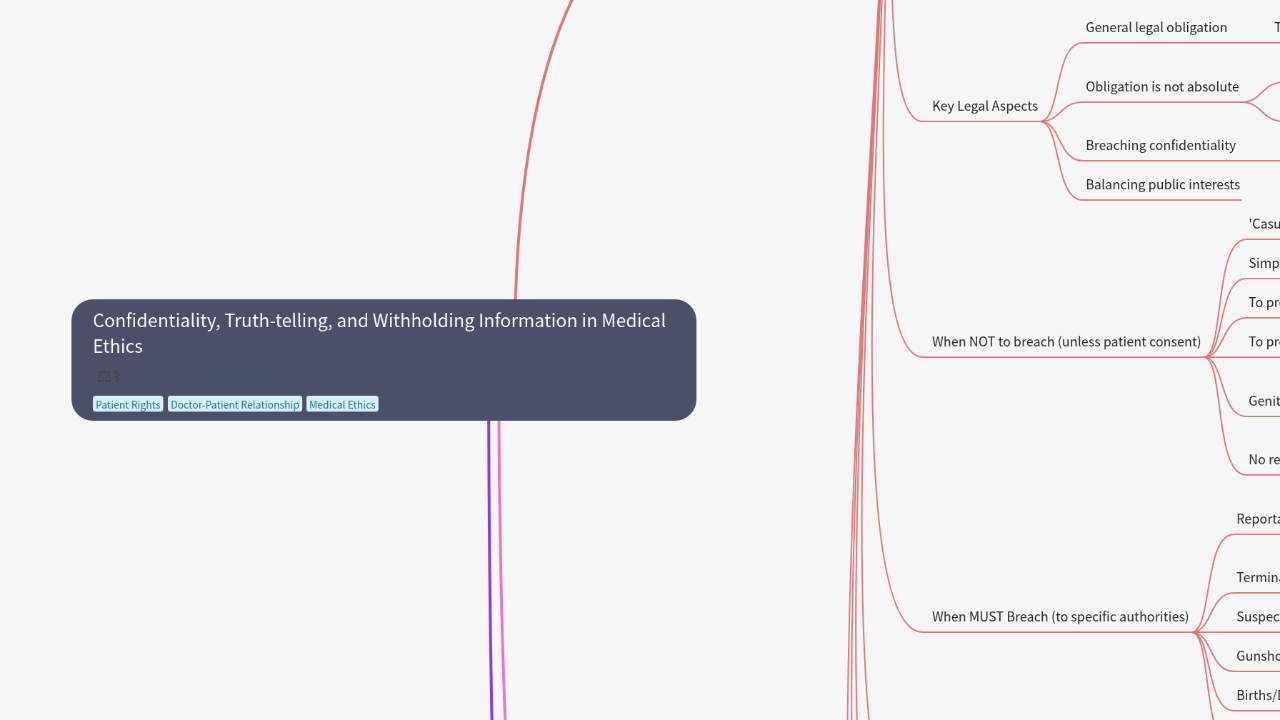Collapse the Key Legal Aspects branch junction
The height and width of the screenshot is (720, 1280).
coord(1043,121)
